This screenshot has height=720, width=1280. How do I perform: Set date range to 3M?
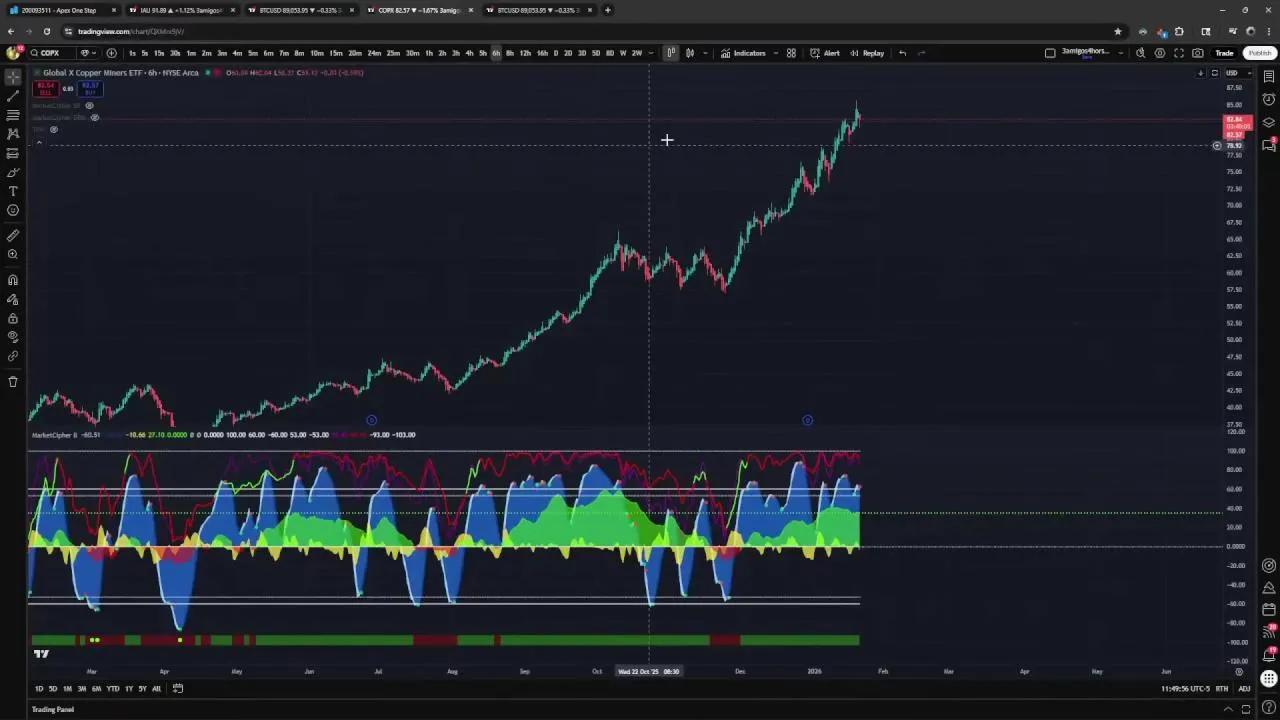[x=82, y=688]
